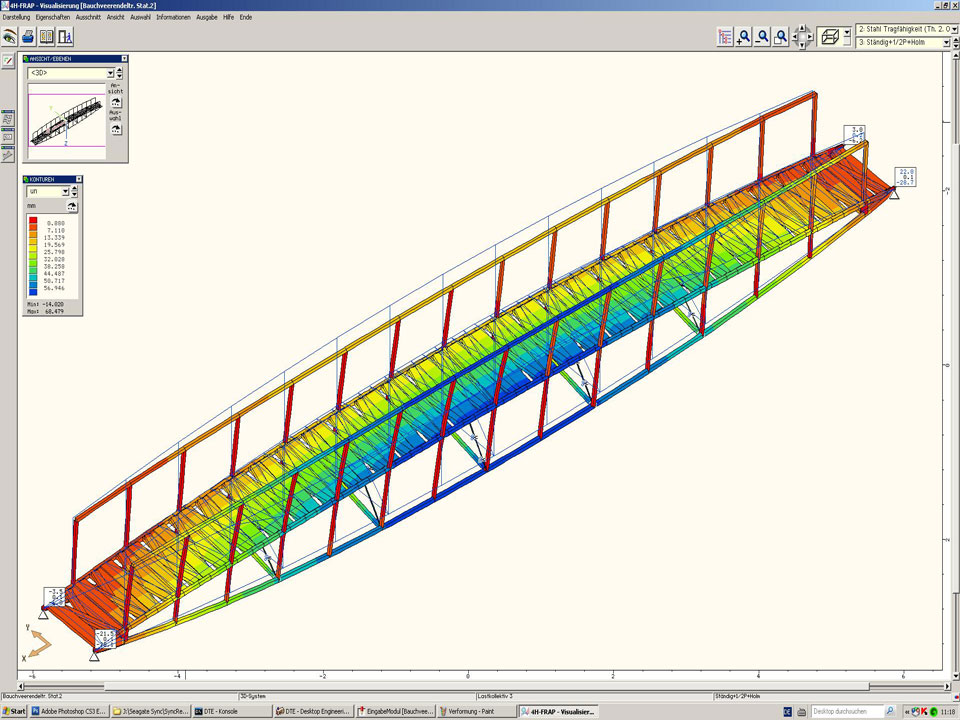
Task: Collapse the KONTUREN panel via title arrow
Action: click(x=79, y=179)
